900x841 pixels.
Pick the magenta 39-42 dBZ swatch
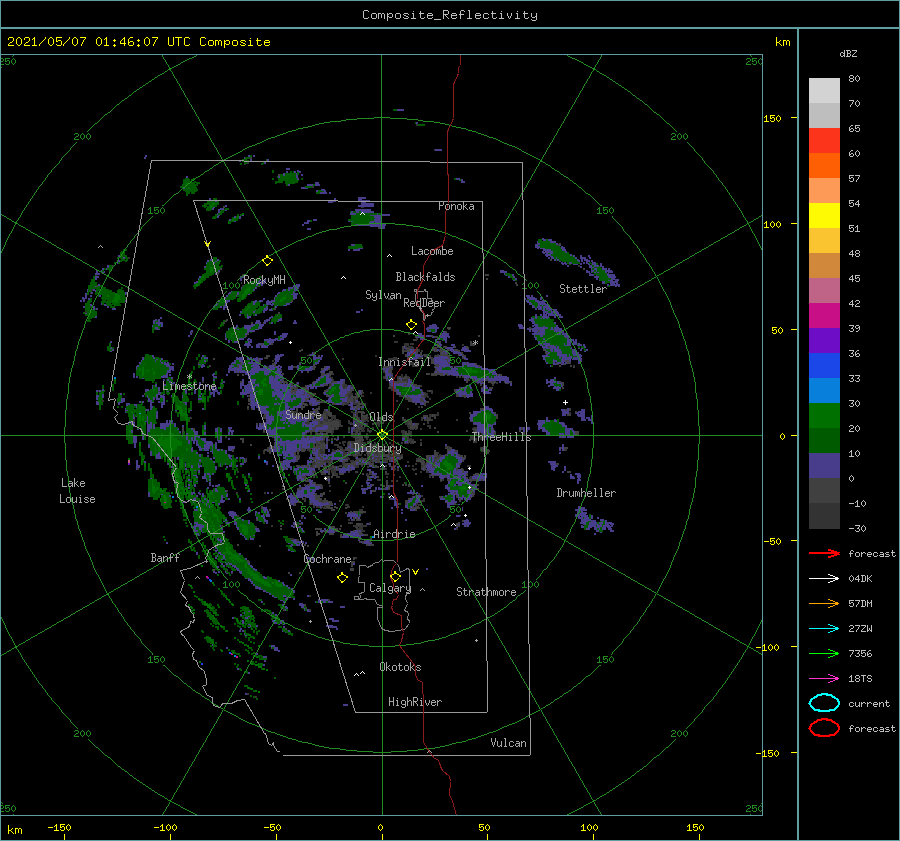tap(824, 315)
